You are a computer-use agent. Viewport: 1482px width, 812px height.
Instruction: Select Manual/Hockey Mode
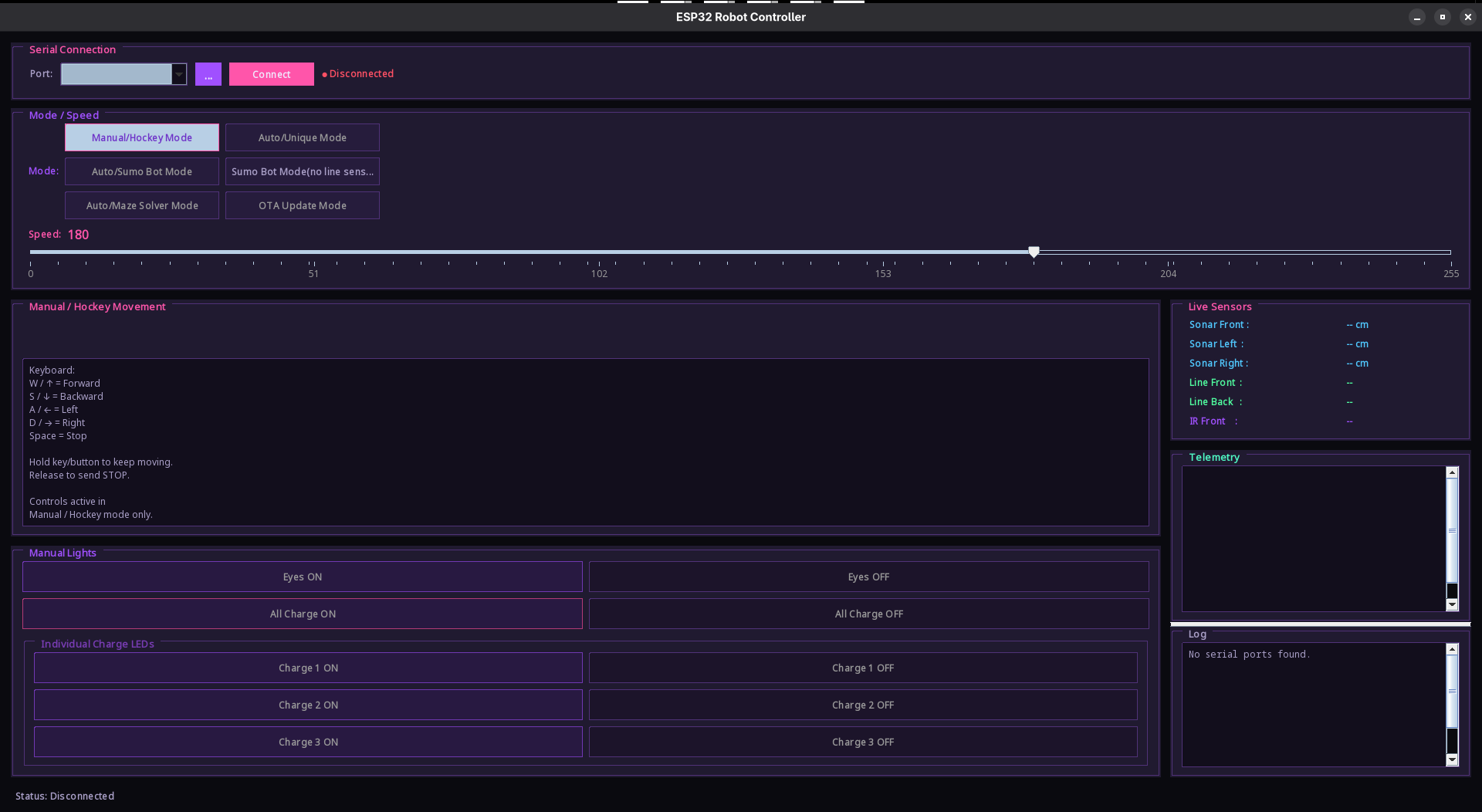tap(142, 137)
